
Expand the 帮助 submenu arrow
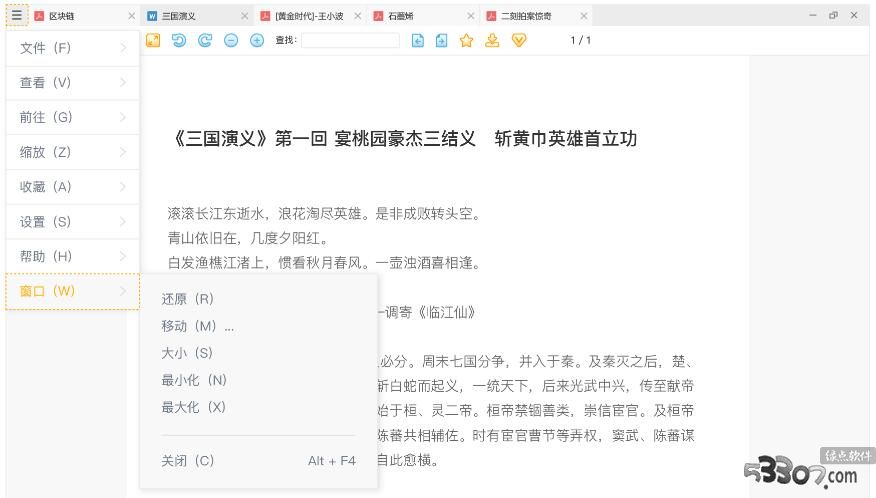pyautogui.click(x=123, y=256)
